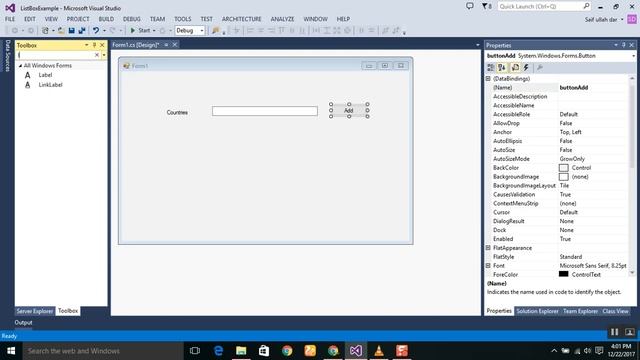Open the Start button dropdown arrow
This screenshot has height=360, width=640.
(154, 31)
